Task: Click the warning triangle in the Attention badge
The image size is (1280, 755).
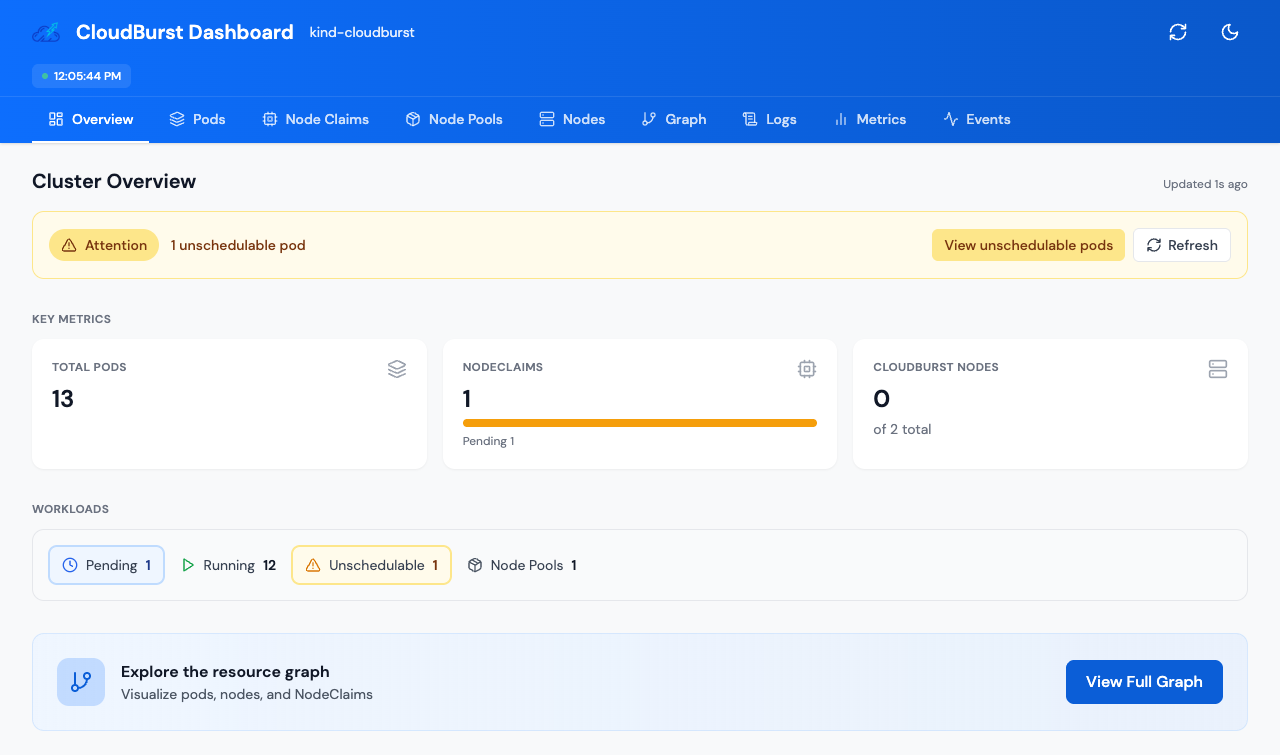Action: pos(69,244)
